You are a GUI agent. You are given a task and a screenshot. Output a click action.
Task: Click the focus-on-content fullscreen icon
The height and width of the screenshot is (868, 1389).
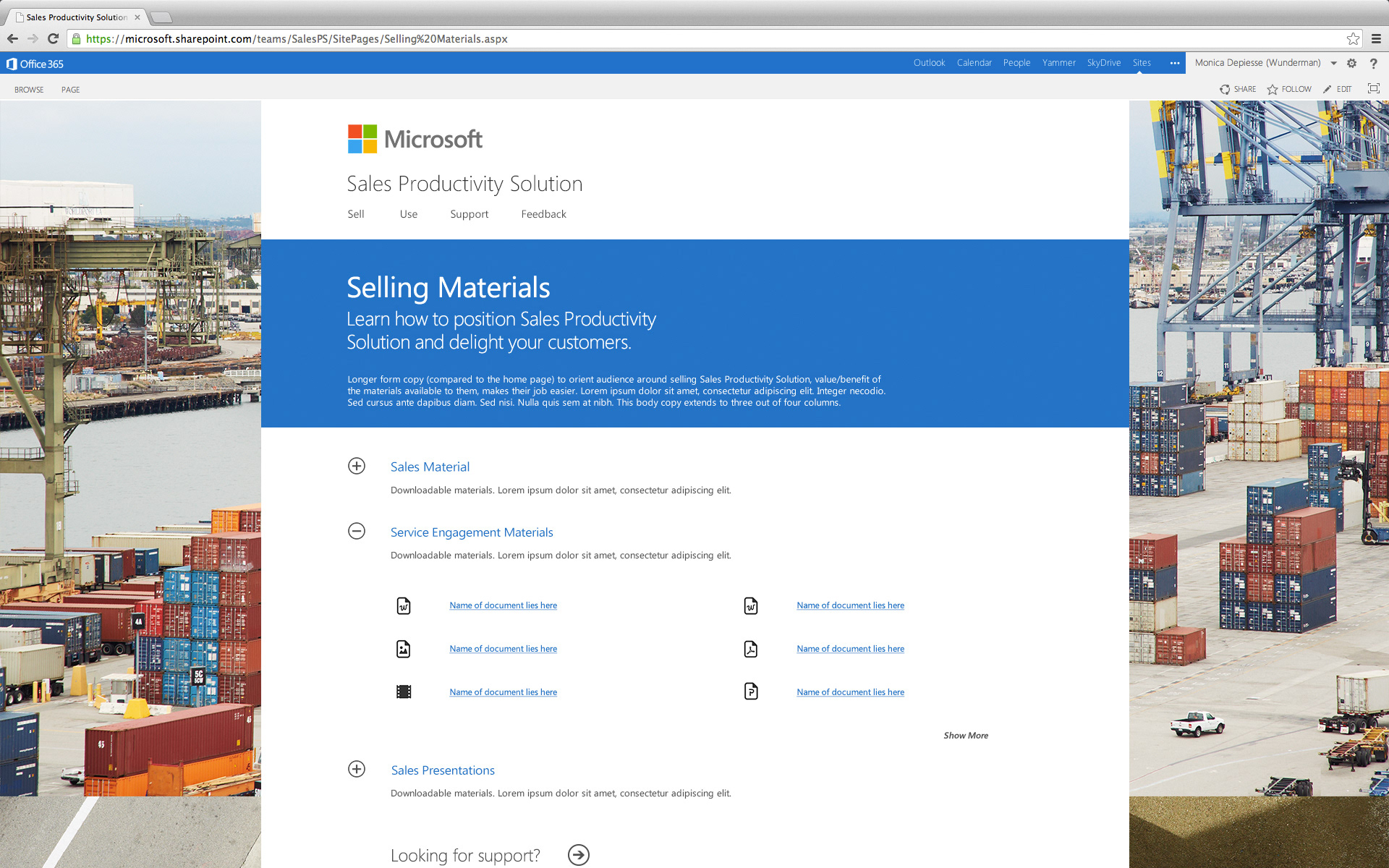click(1373, 88)
